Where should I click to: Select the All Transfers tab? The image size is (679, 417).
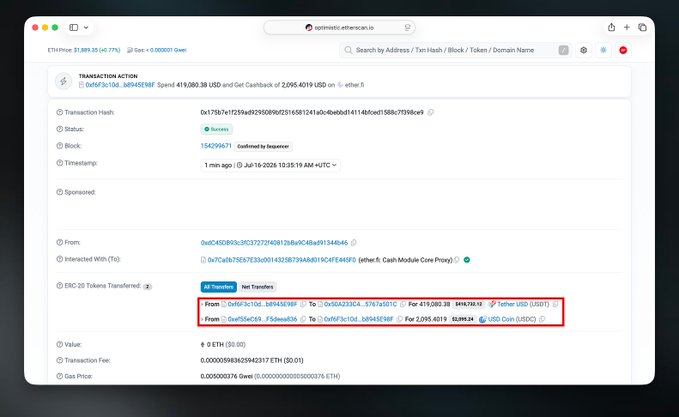(218, 287)
